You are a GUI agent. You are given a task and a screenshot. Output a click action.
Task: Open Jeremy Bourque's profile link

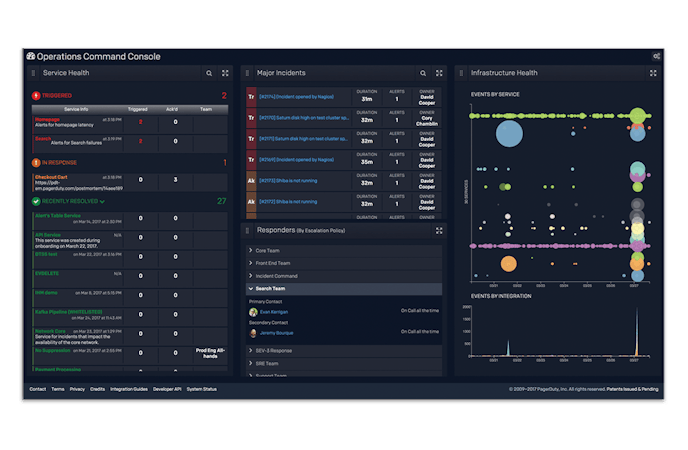[276, 333]
